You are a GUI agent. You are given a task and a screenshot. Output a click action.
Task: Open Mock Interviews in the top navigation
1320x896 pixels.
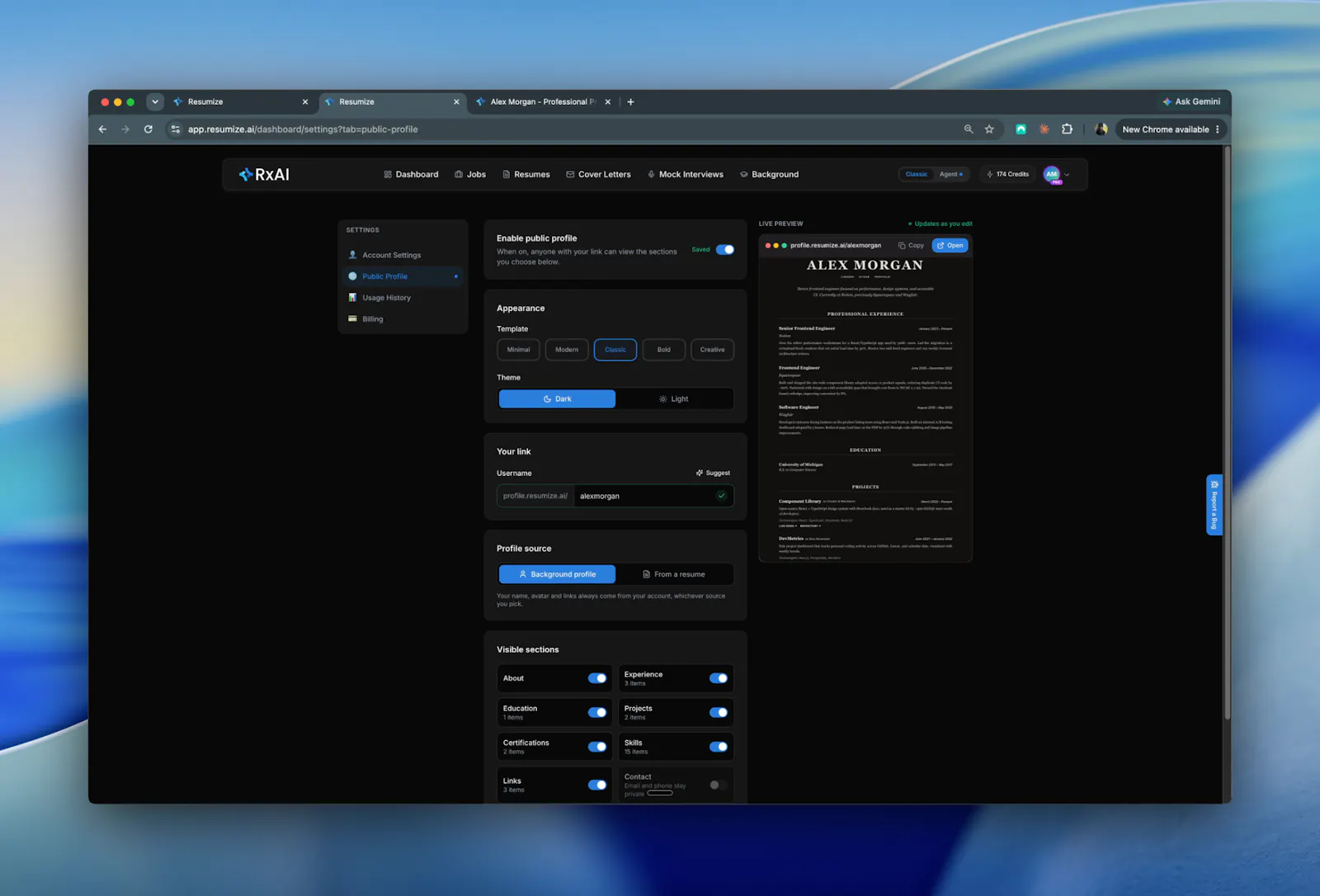pos(685,174)
